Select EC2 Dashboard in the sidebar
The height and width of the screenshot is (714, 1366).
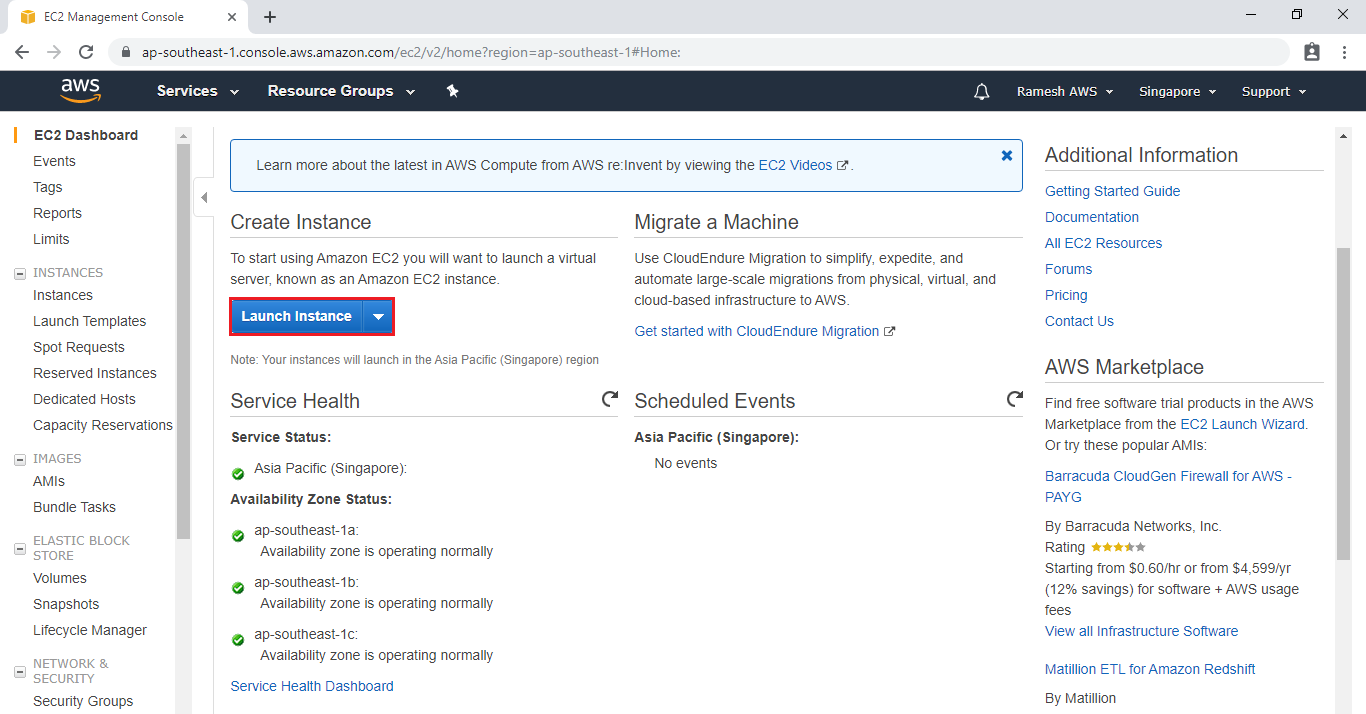pos(86,135)
